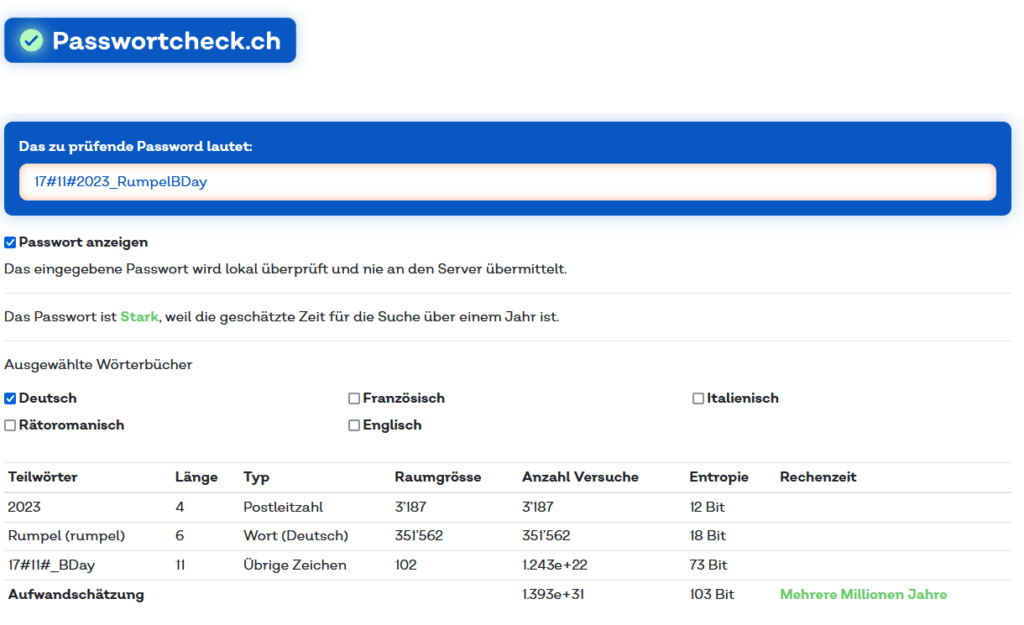Click the Teilwörter column header

coord(42,477)
